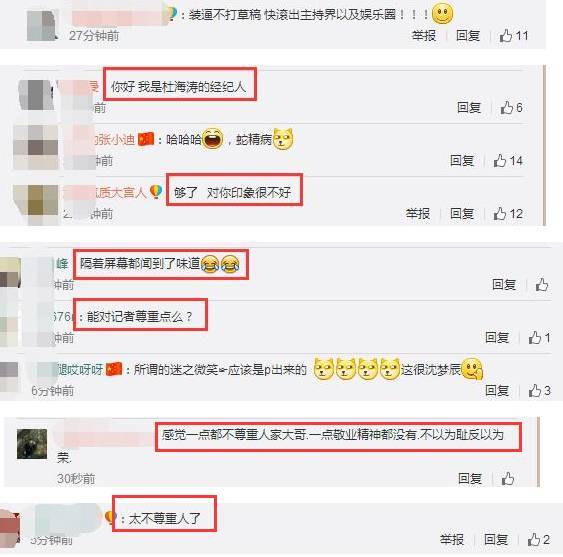Report the 太不尊重人了 comment
The width and height of the screenshot is (563, 557).
point(452,539)
